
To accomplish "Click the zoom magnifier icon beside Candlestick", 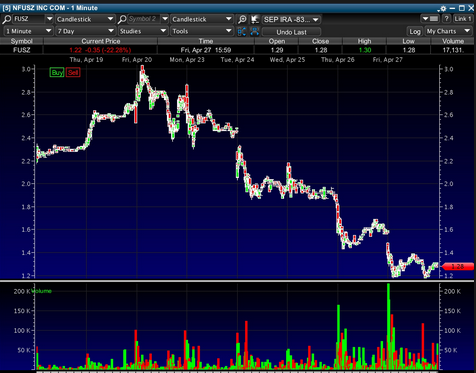I will pos(242,19).
